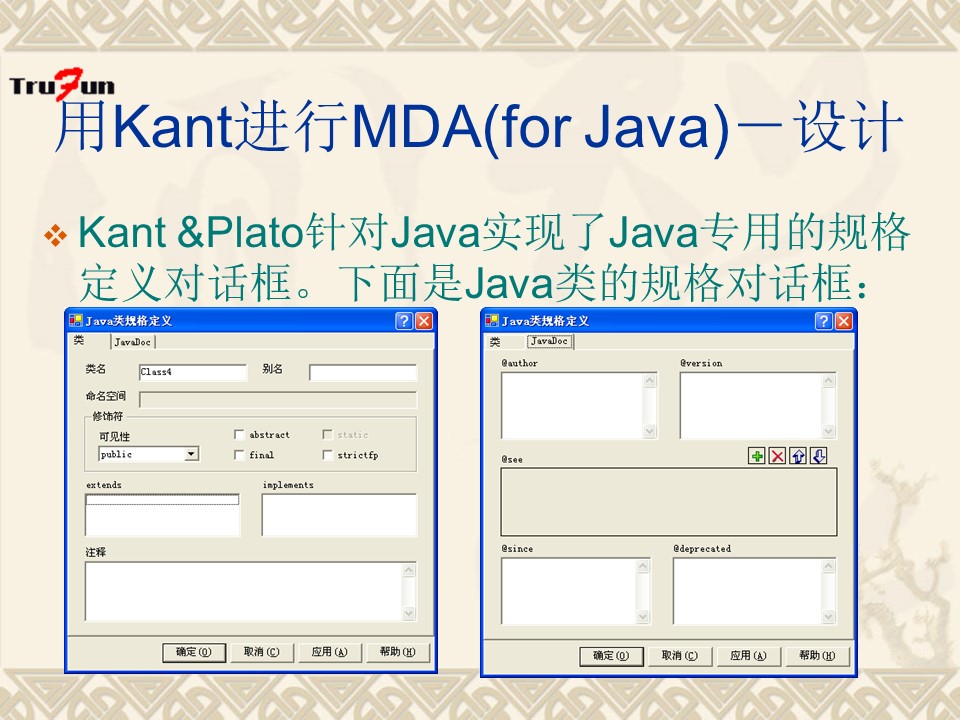
Task: Click the 命名空间 field
Action: 278,400
